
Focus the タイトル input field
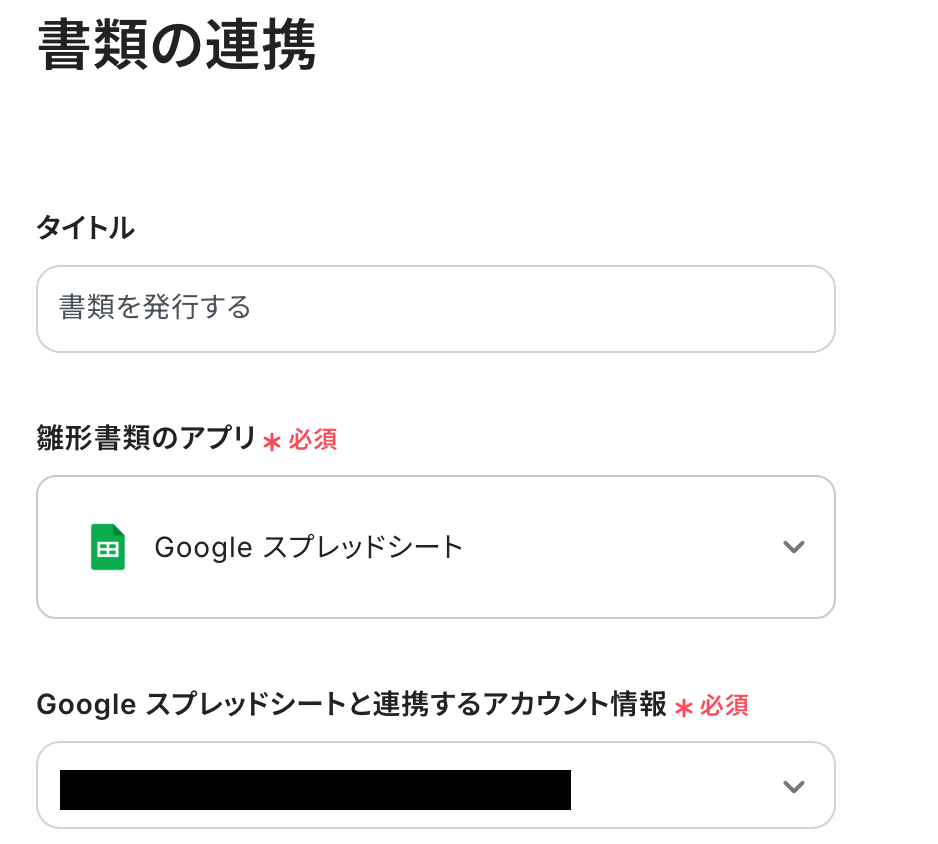click(435, 308)
